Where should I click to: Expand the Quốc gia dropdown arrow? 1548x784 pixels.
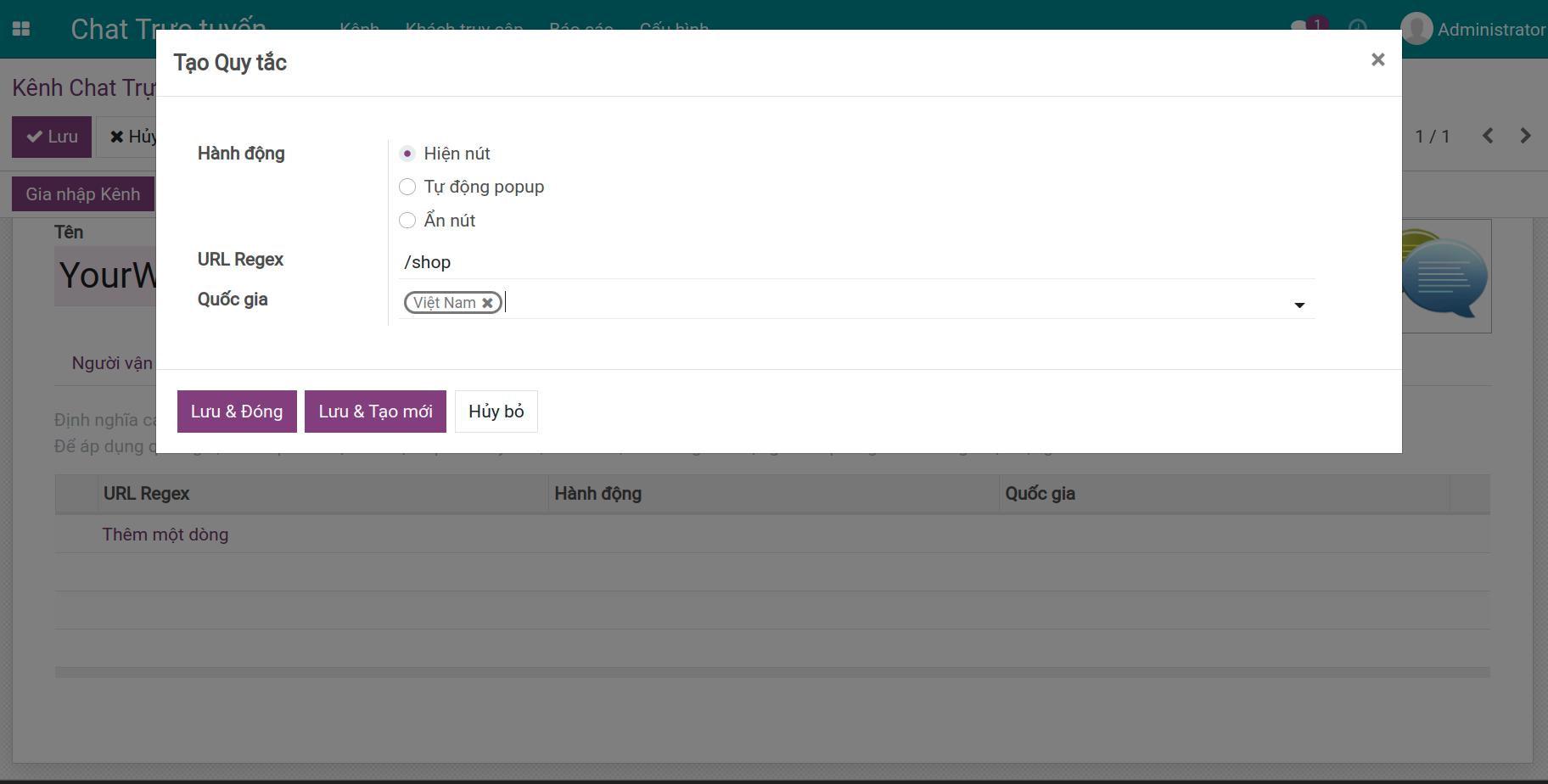point(1298,305)
